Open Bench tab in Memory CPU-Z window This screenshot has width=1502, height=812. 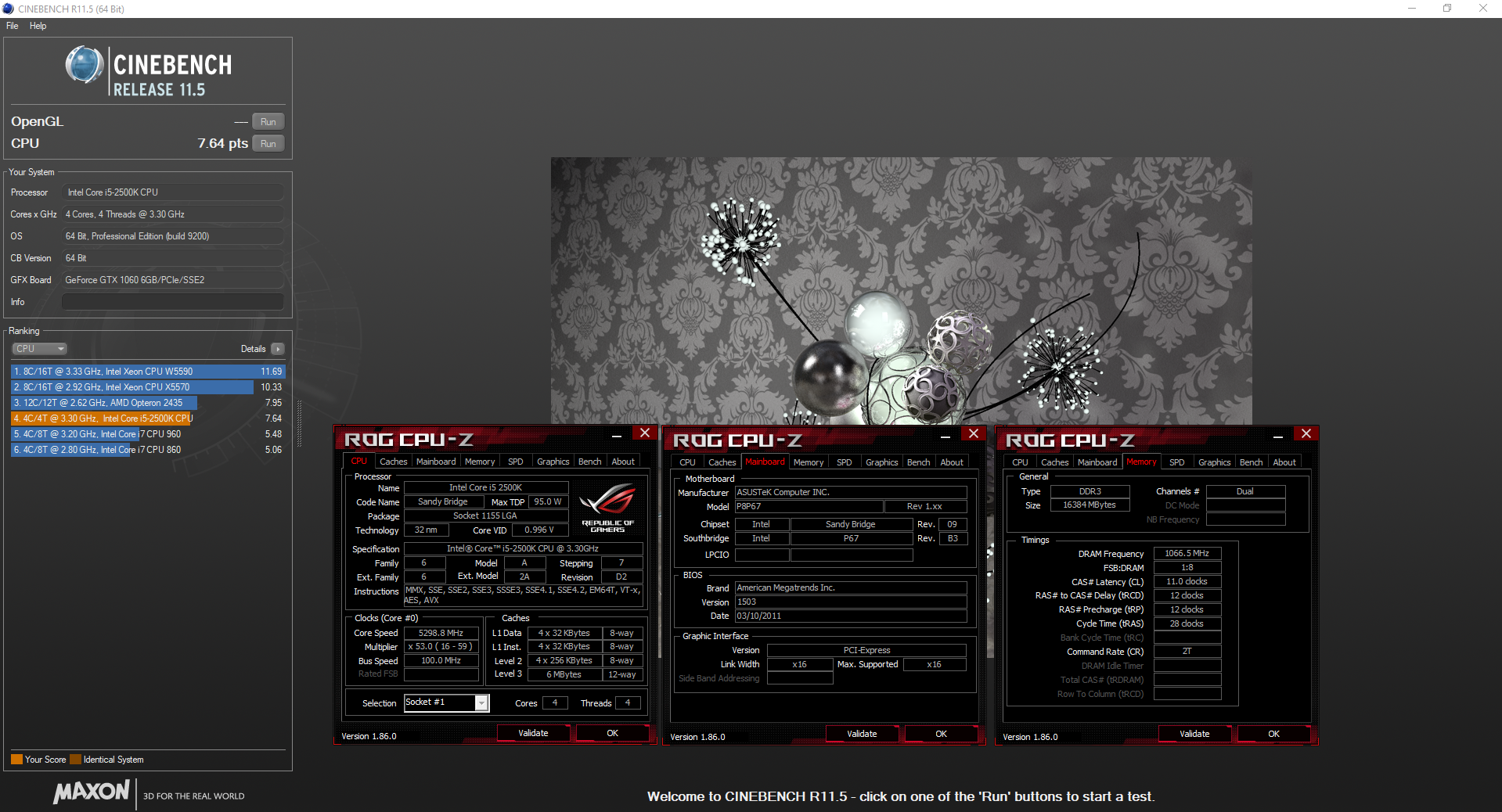coord(1251,462)
